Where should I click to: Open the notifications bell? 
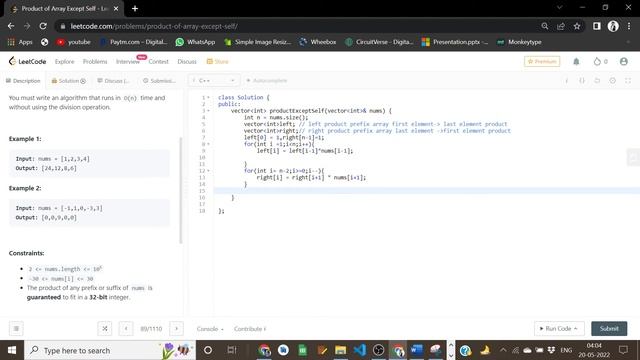[x=576, y=61]
